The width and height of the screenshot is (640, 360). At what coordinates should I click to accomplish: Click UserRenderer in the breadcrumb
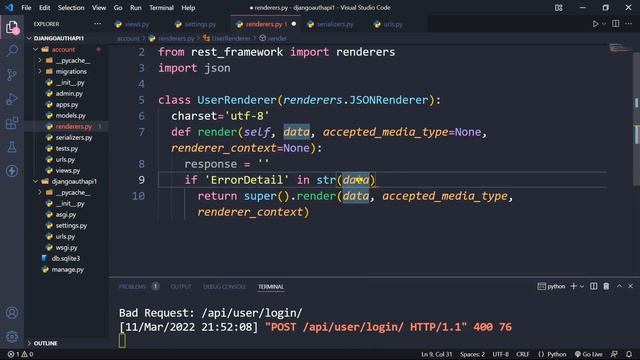(x=230, y=38)
